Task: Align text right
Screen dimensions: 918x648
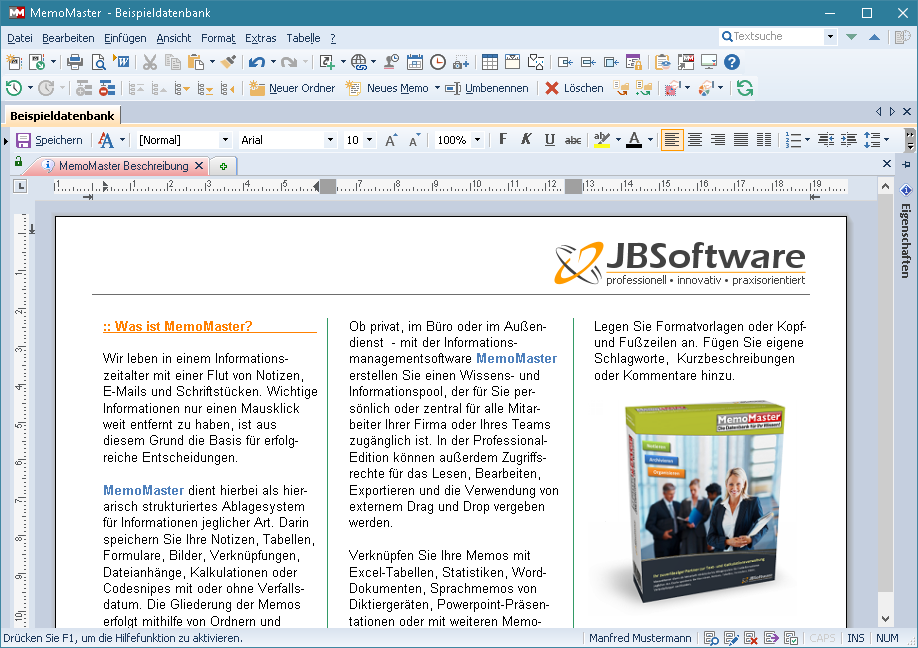Action: click(718, 140)
